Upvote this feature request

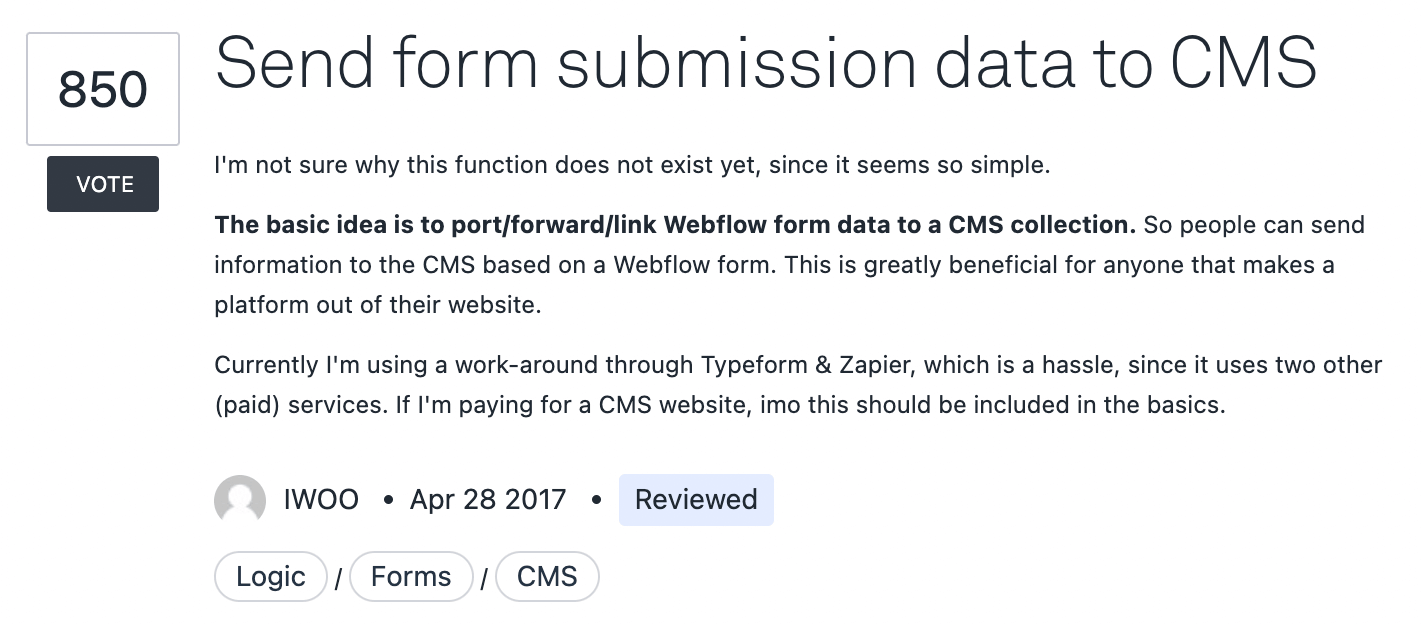click(102, 184)
